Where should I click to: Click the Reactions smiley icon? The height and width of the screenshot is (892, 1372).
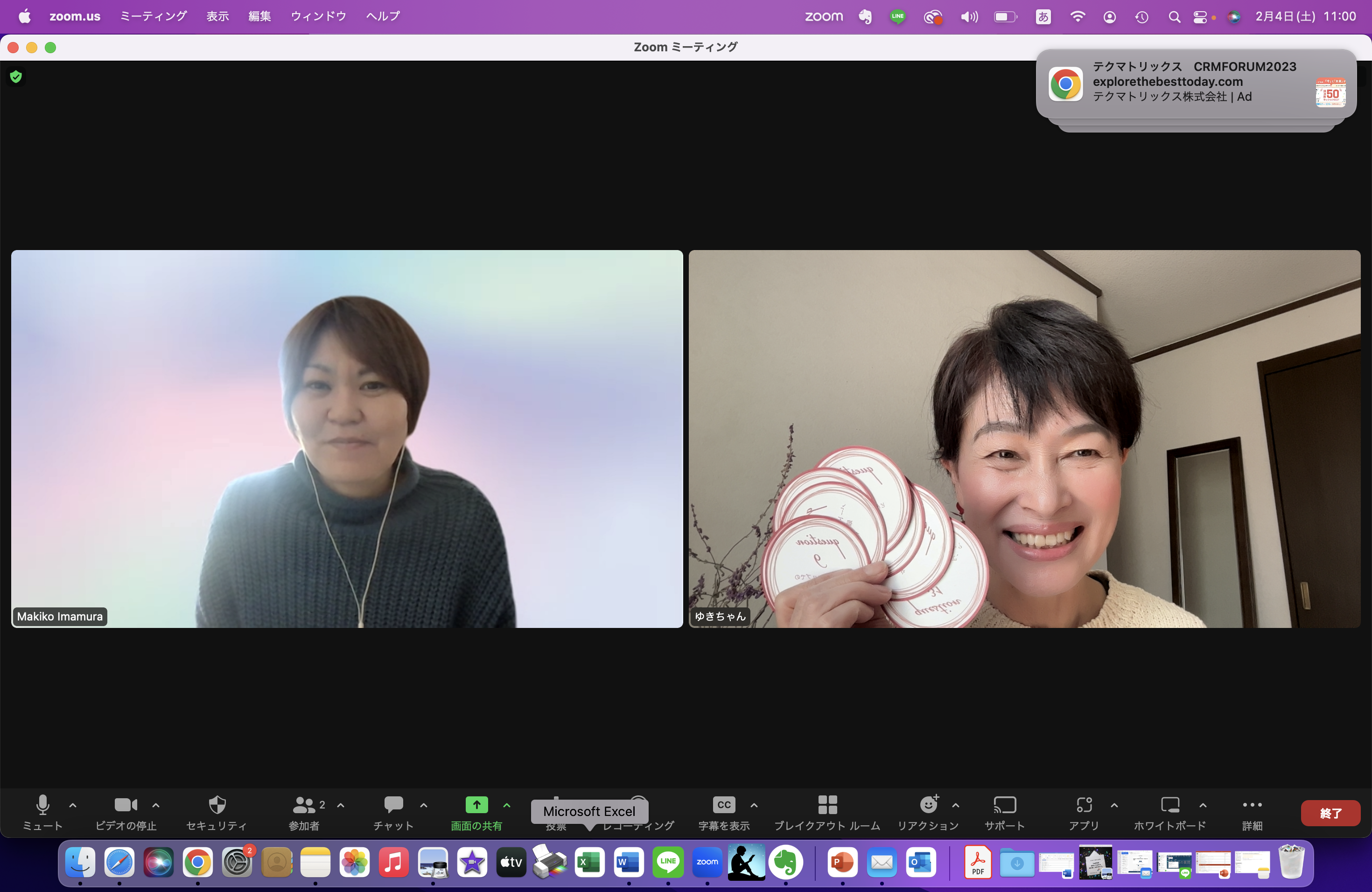[928, 805]
